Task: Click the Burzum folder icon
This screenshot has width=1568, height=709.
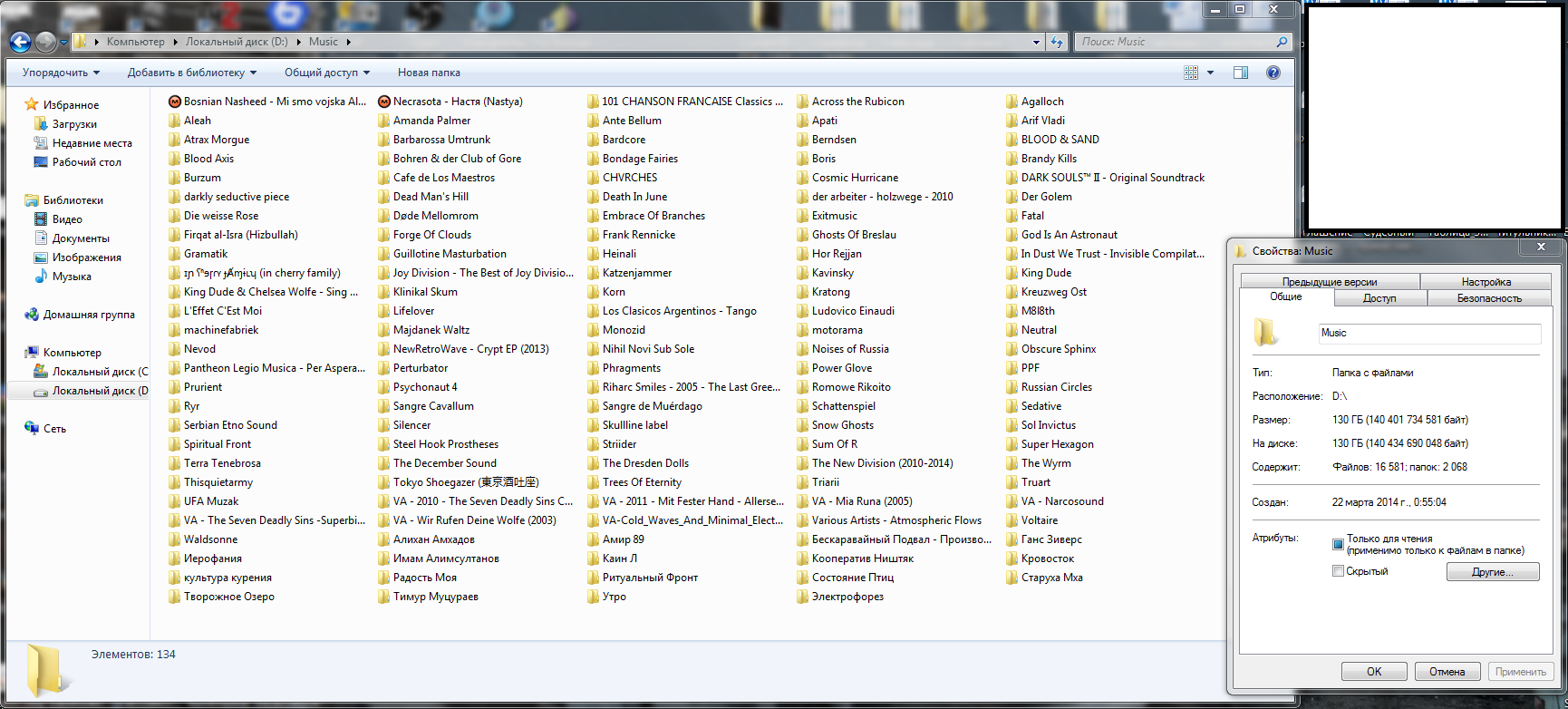Action: (175, 178)
